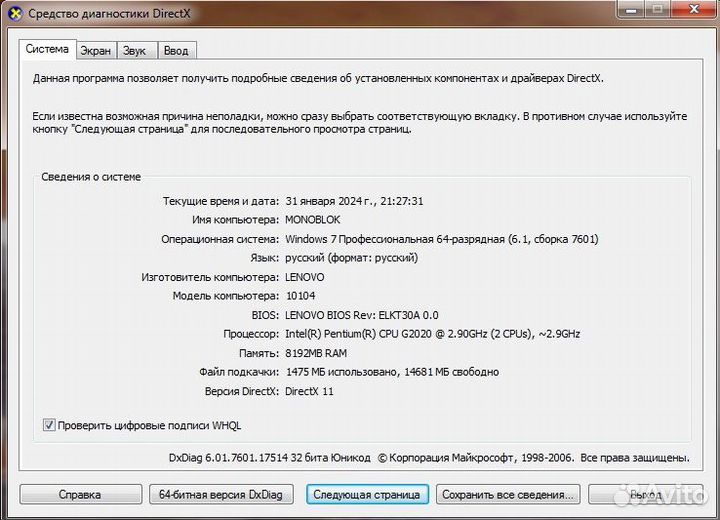Click the Операционная система label

click(220, 239)
